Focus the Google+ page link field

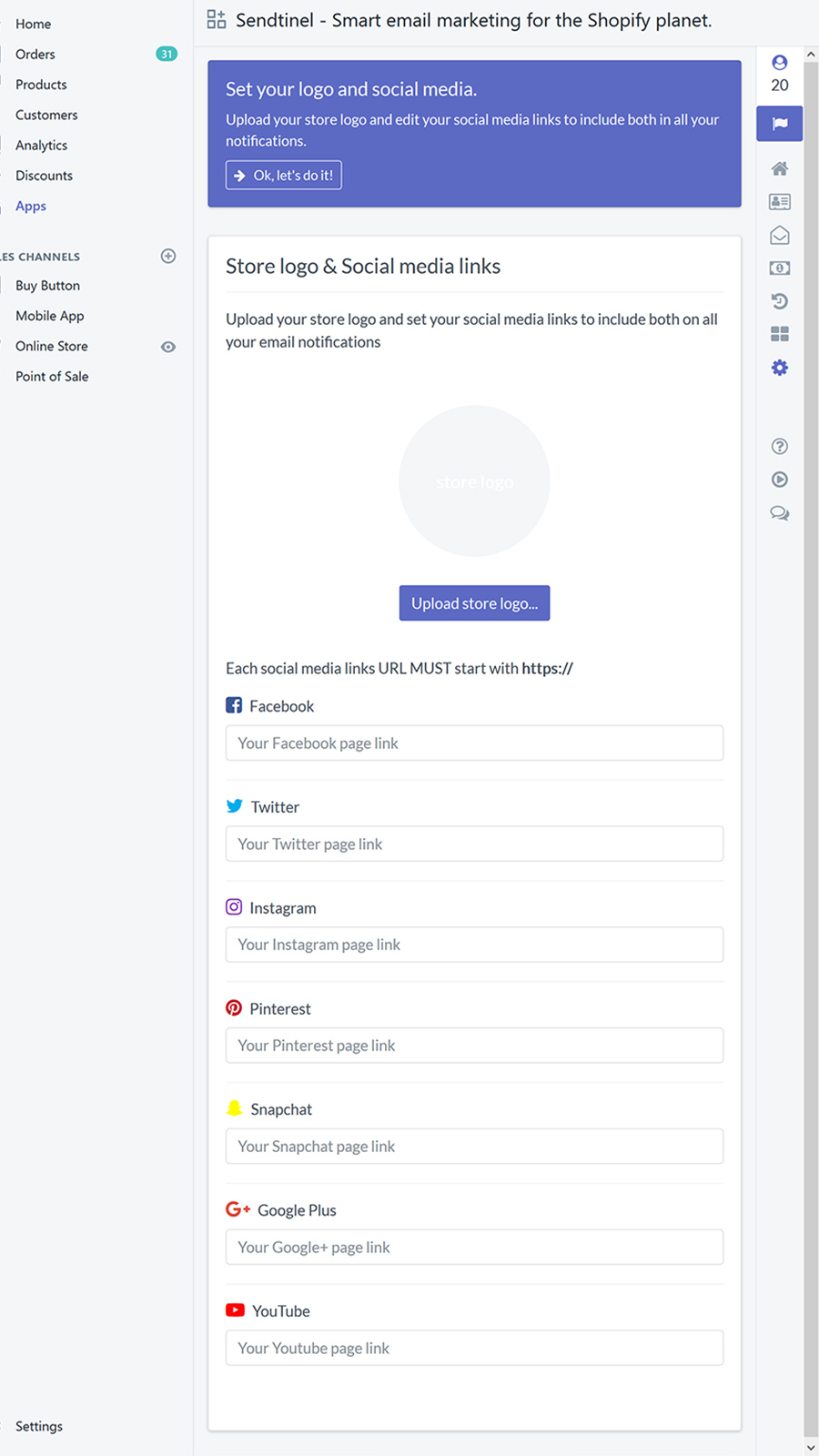474,1248
